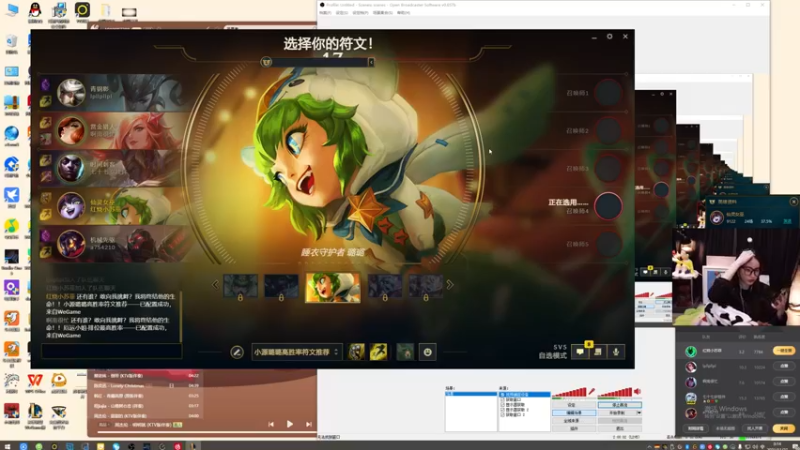800x450 pixels.
Task: Click the yellow button on first player row
Action: click(784, 351)
